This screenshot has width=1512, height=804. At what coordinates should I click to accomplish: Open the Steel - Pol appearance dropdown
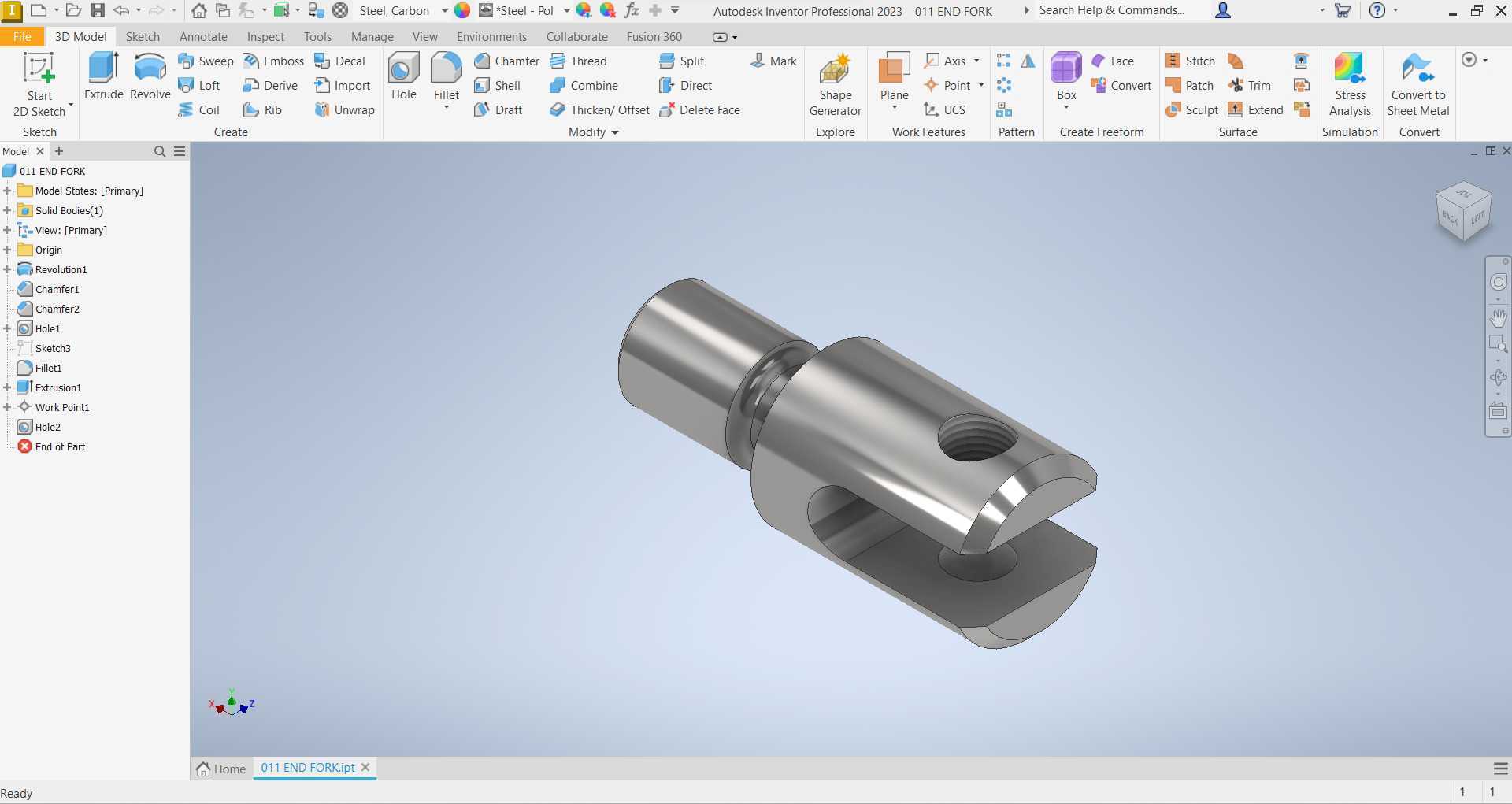[566, 11]
